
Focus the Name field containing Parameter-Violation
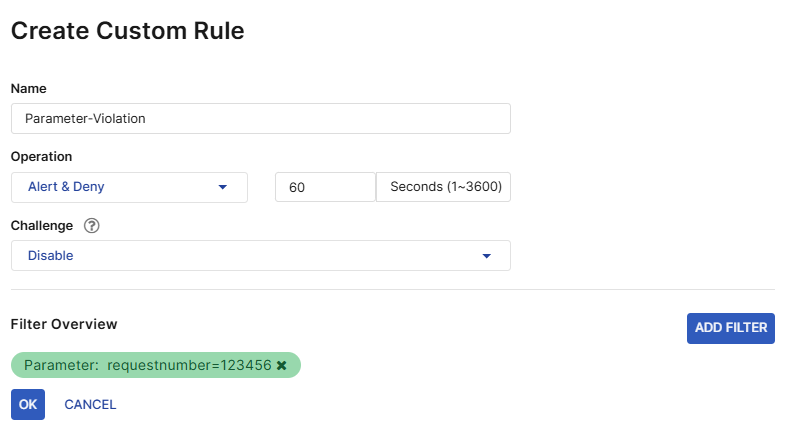pyautogui.click(x=260, y=118)
